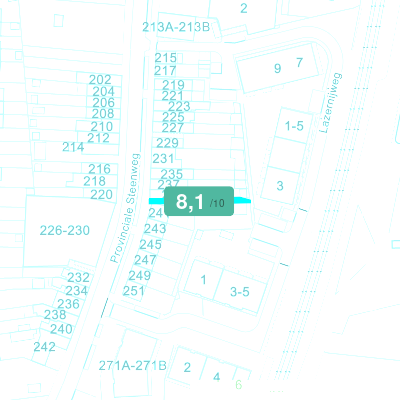Viewport: 400px width, 400px height.
Task: Click house number 240
Action: (x=61, y=329)
